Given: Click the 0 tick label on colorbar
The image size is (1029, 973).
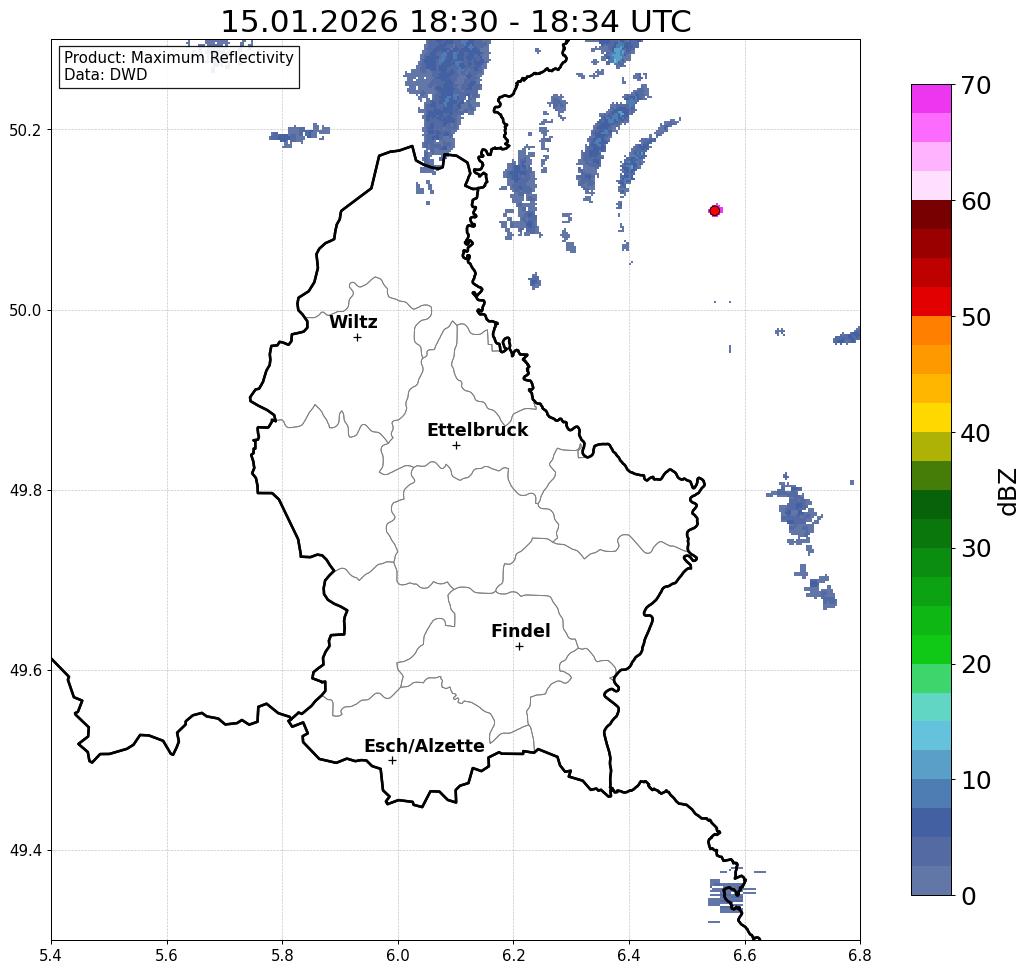Looking at the screenshot, I should click(x=969, y=896).
